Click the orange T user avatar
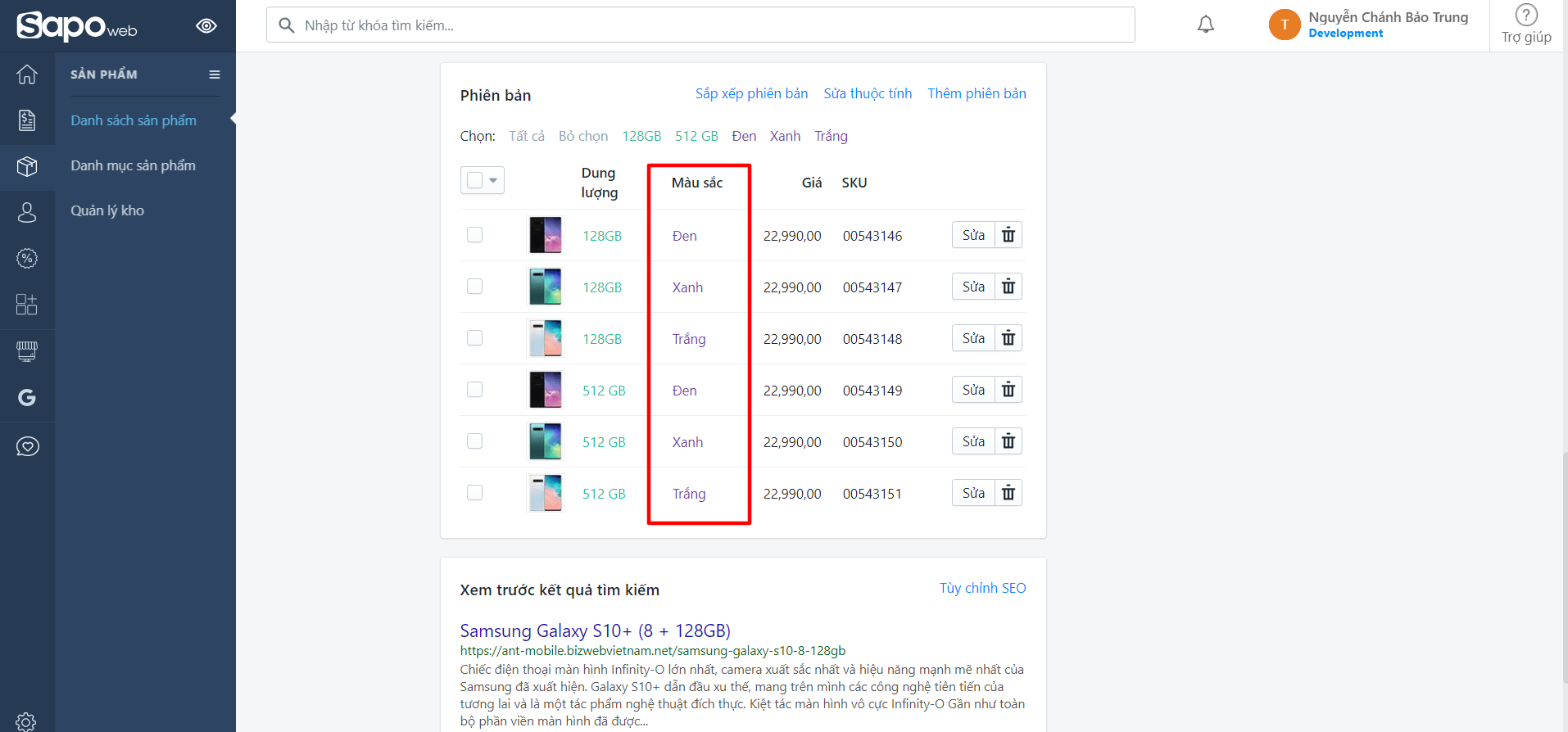The width and height of the screenshot is (1568, 732). point(1285,25)
